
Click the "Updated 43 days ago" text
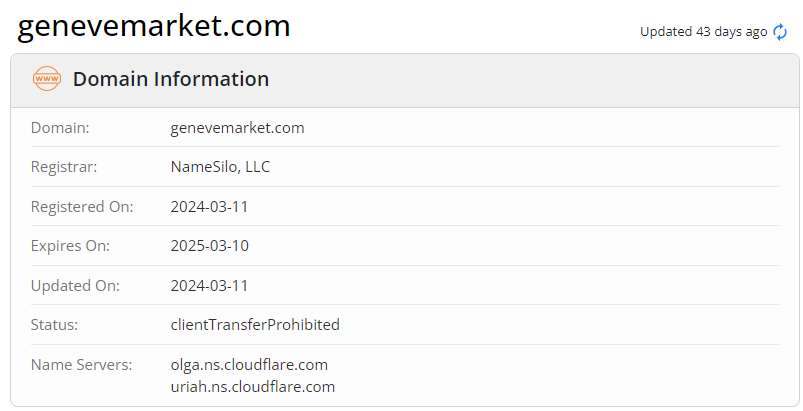click(x=703, y=32)
